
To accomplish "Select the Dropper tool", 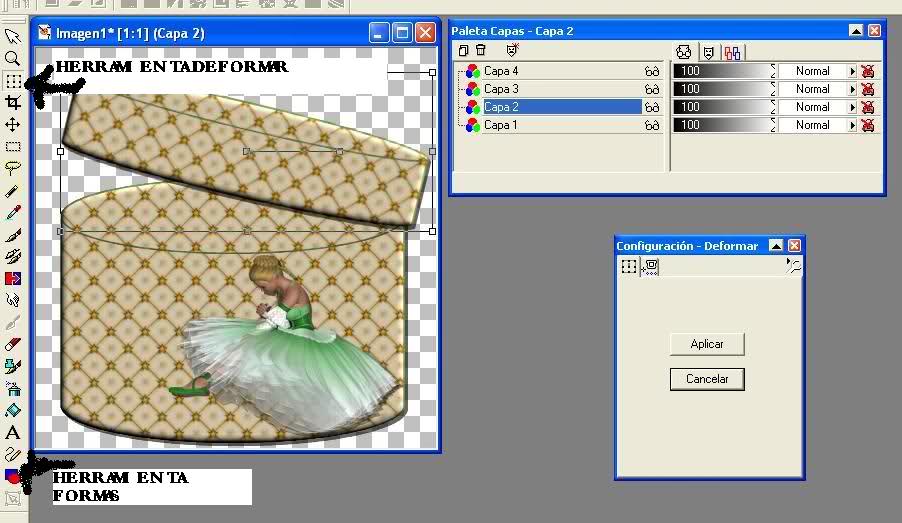I will 13,212.
